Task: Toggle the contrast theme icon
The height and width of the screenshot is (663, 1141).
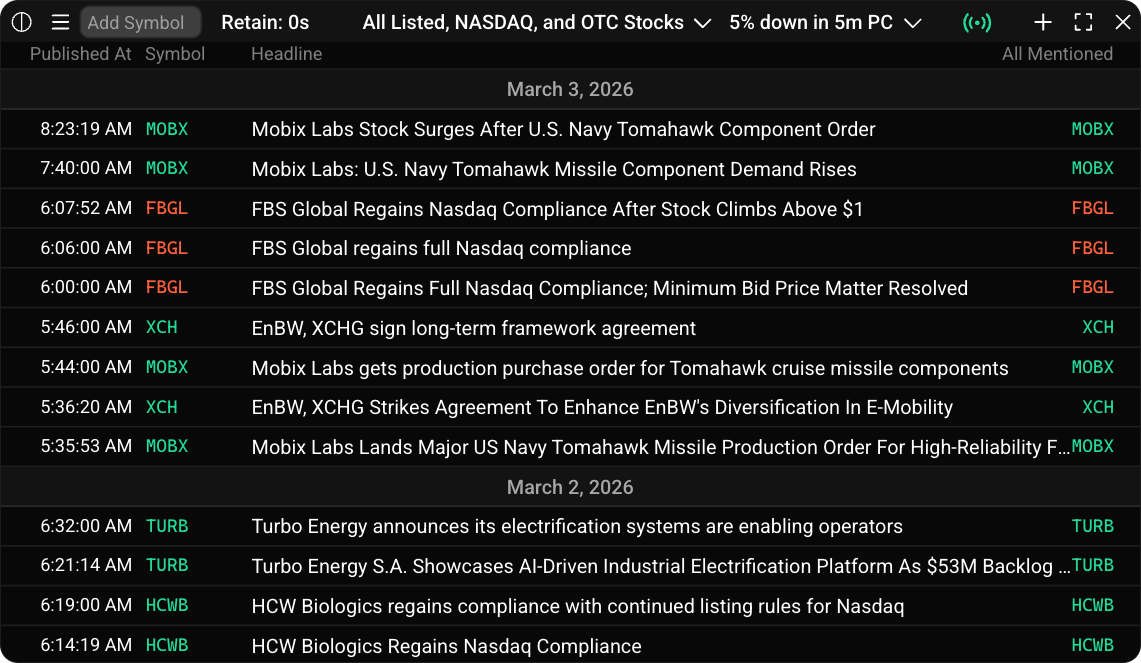Action: 21,22
